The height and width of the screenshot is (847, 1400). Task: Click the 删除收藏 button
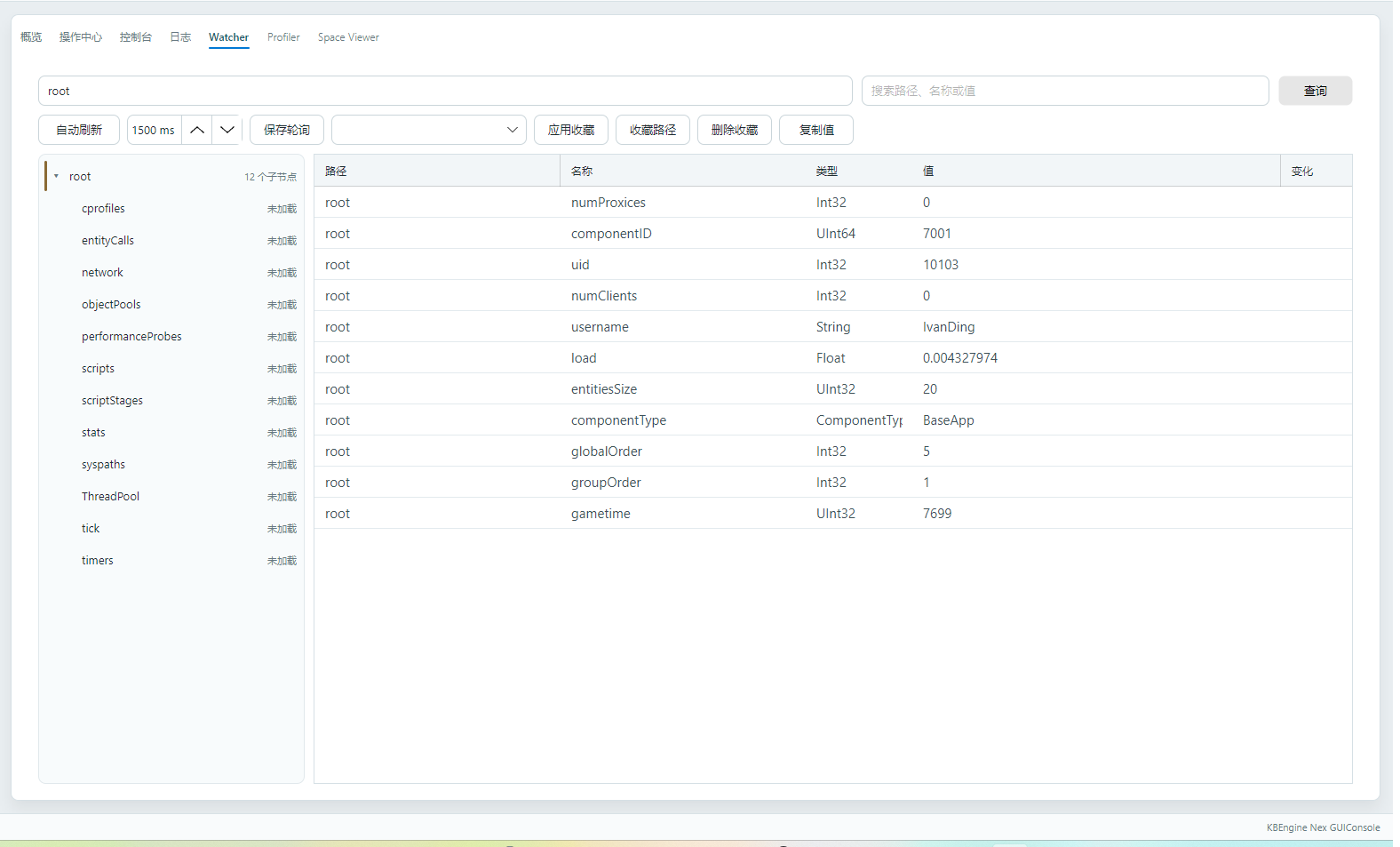coord(735,130)
